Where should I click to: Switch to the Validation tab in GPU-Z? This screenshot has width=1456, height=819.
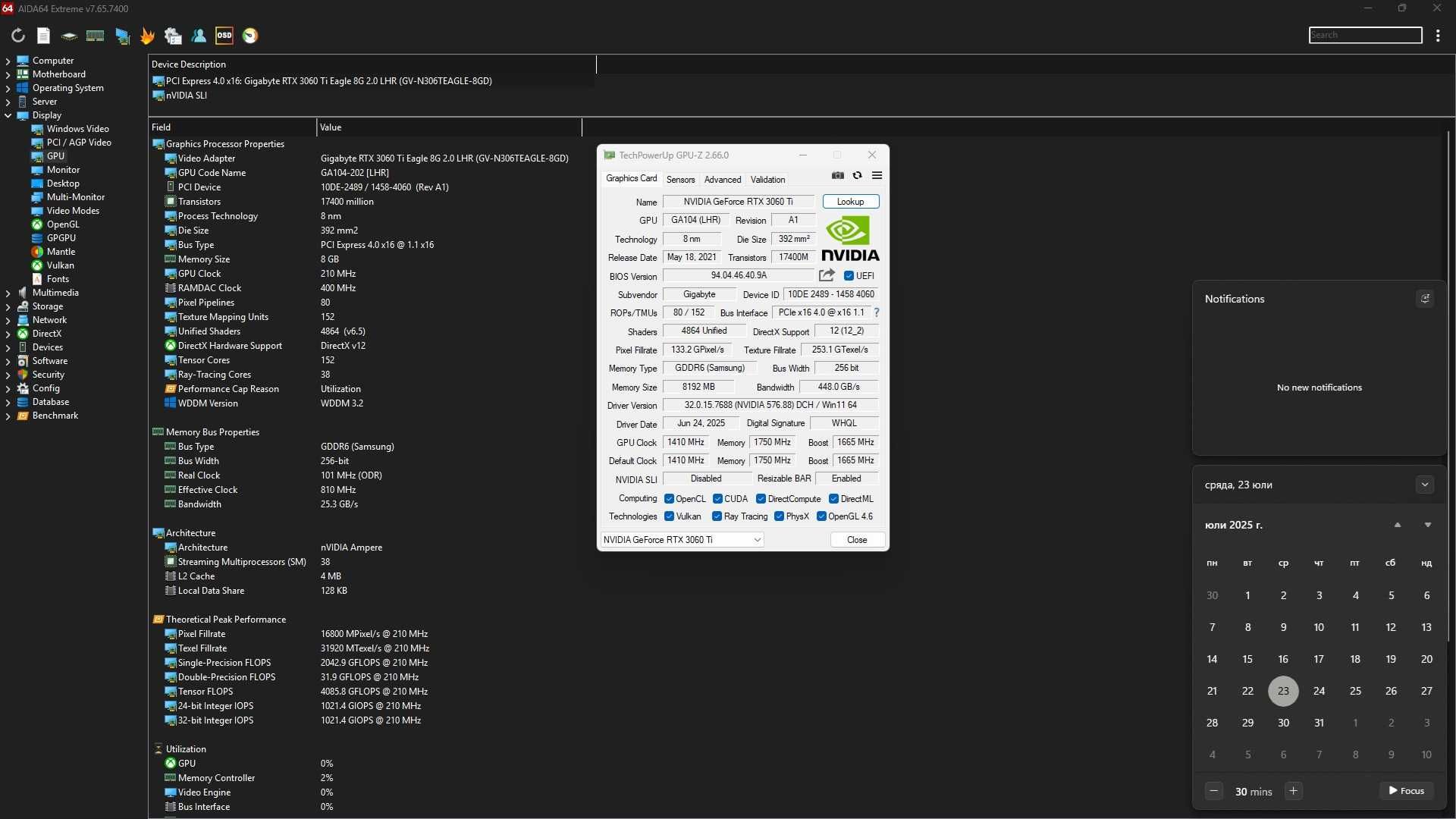tap(767, 180)
